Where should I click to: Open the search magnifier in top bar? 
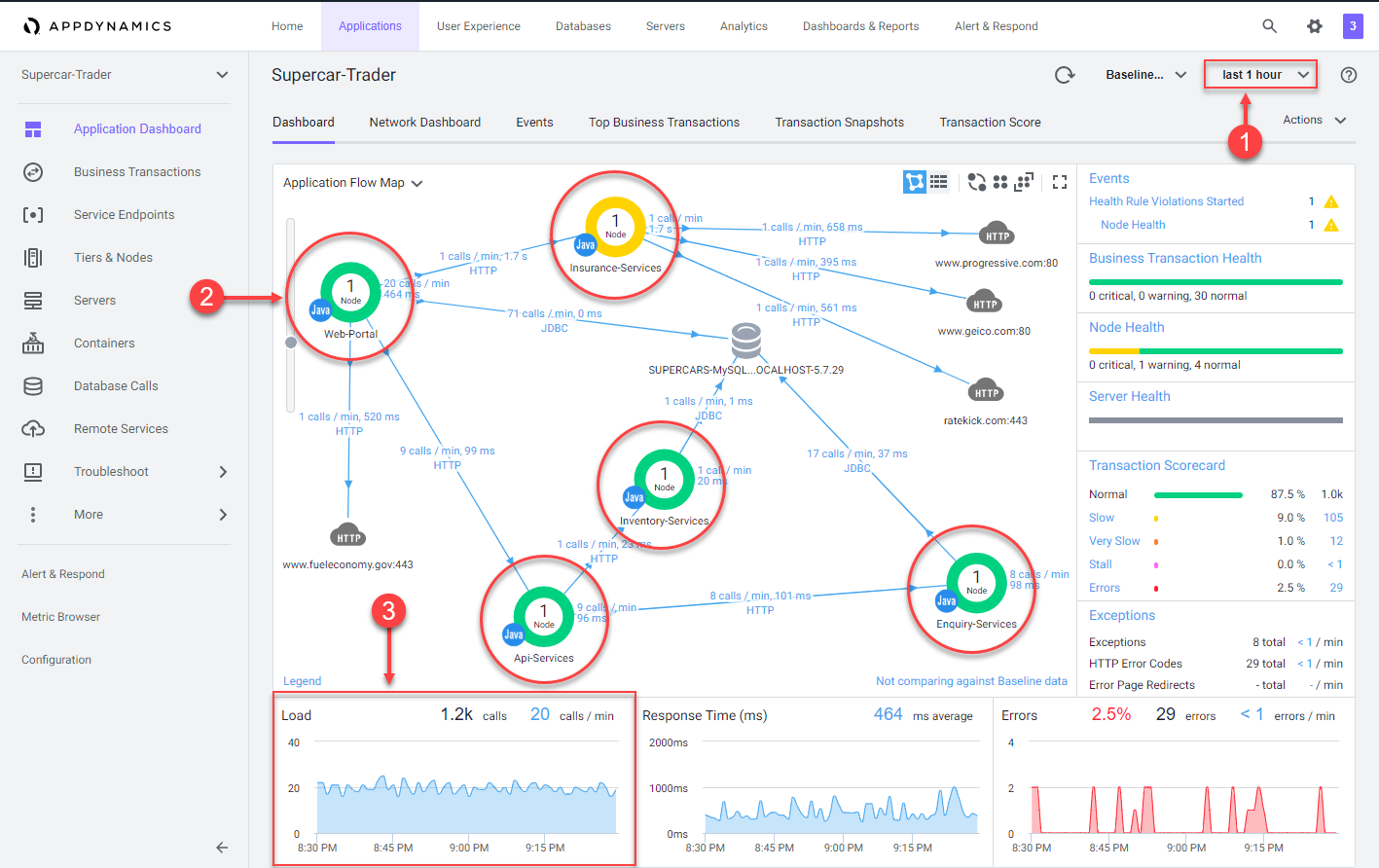tap(1269, 26)
